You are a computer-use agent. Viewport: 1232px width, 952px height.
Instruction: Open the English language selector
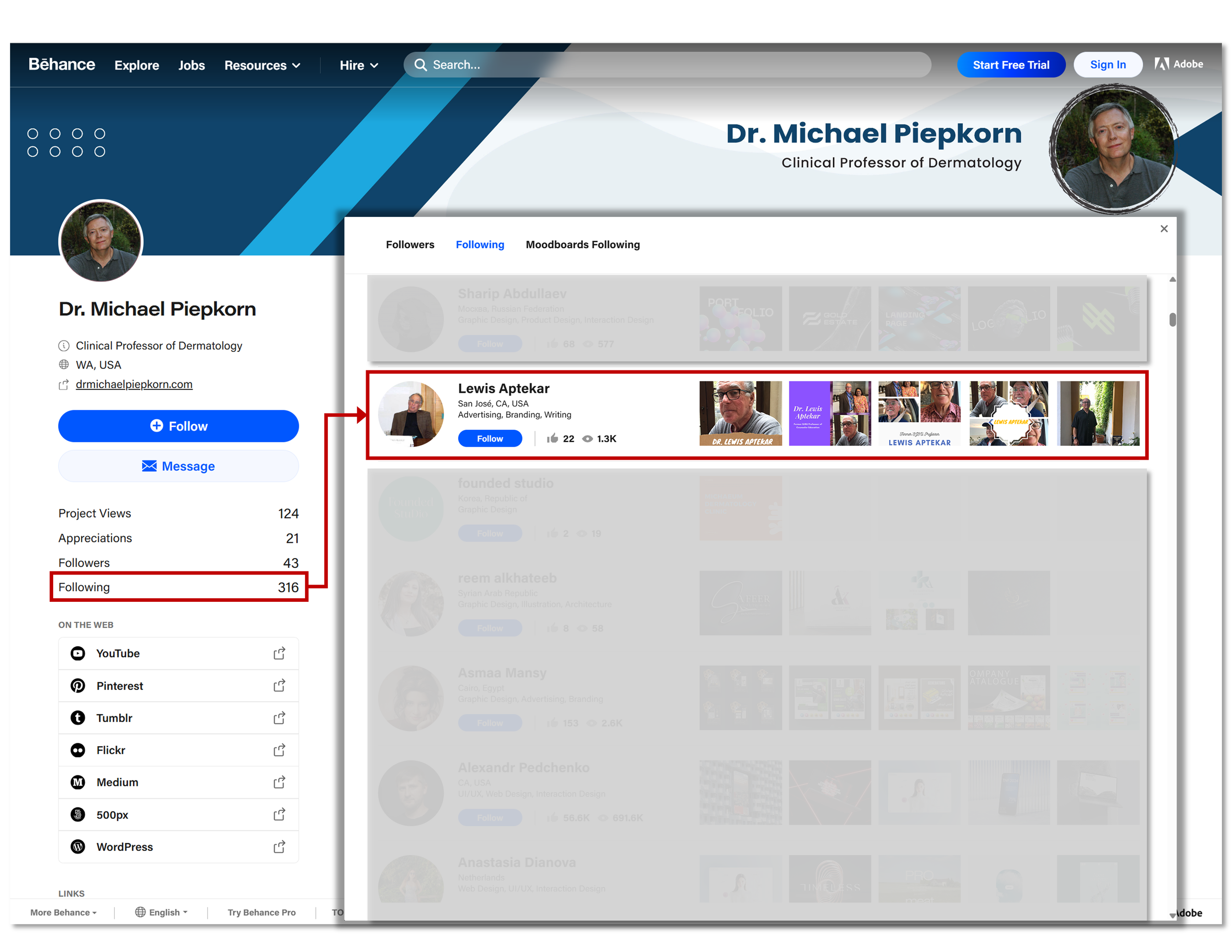[161, 912]
